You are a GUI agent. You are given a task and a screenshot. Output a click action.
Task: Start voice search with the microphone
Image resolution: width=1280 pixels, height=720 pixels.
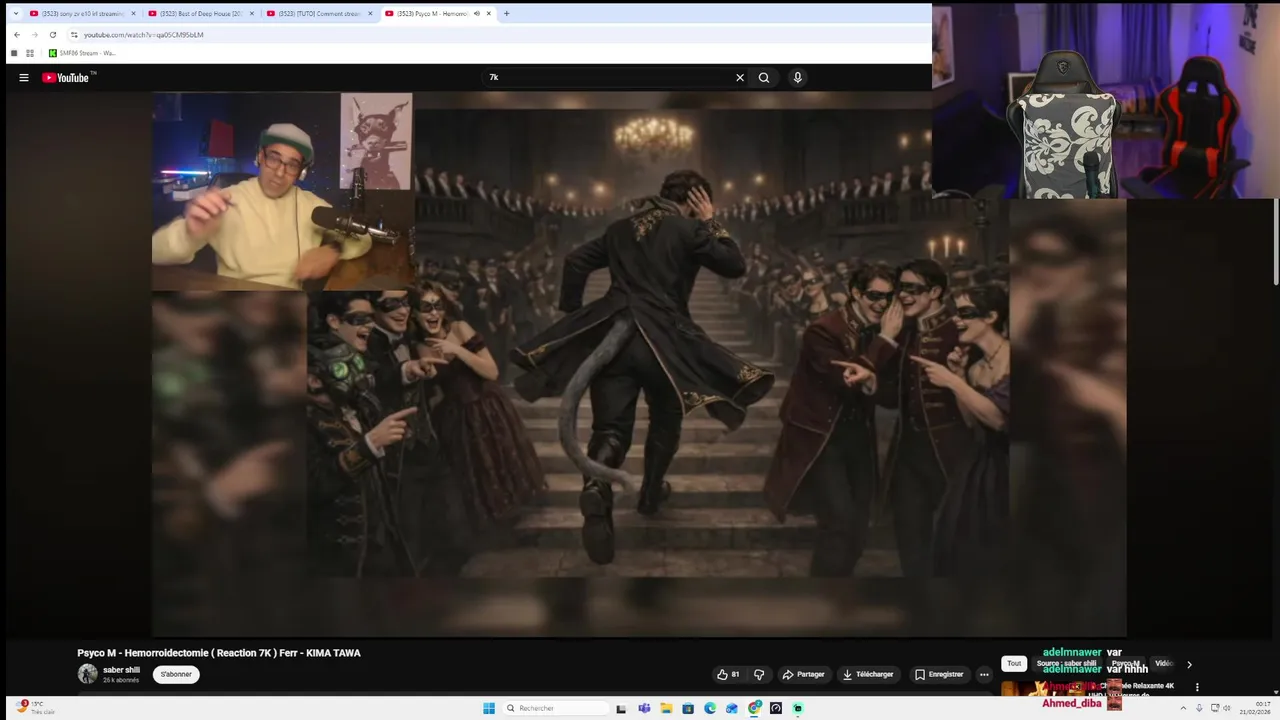(x=797, y=77)
